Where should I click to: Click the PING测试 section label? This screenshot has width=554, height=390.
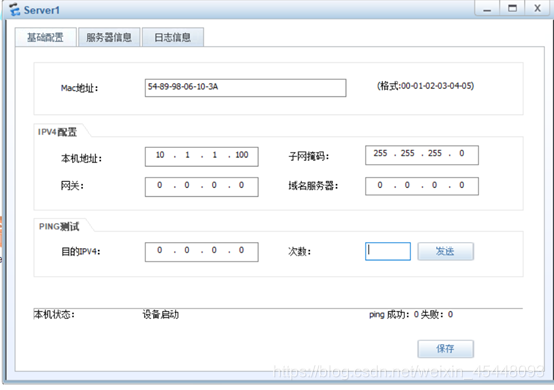pos(59,226)
